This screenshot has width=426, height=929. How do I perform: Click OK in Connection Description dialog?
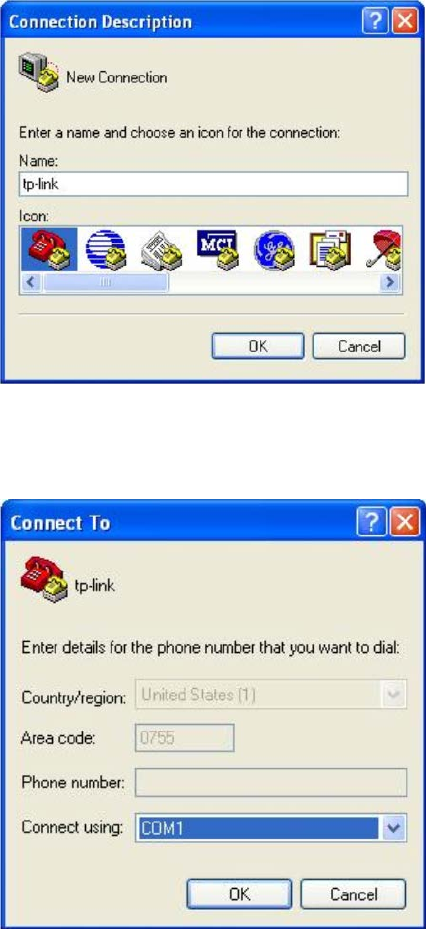(x=258, y=346)
